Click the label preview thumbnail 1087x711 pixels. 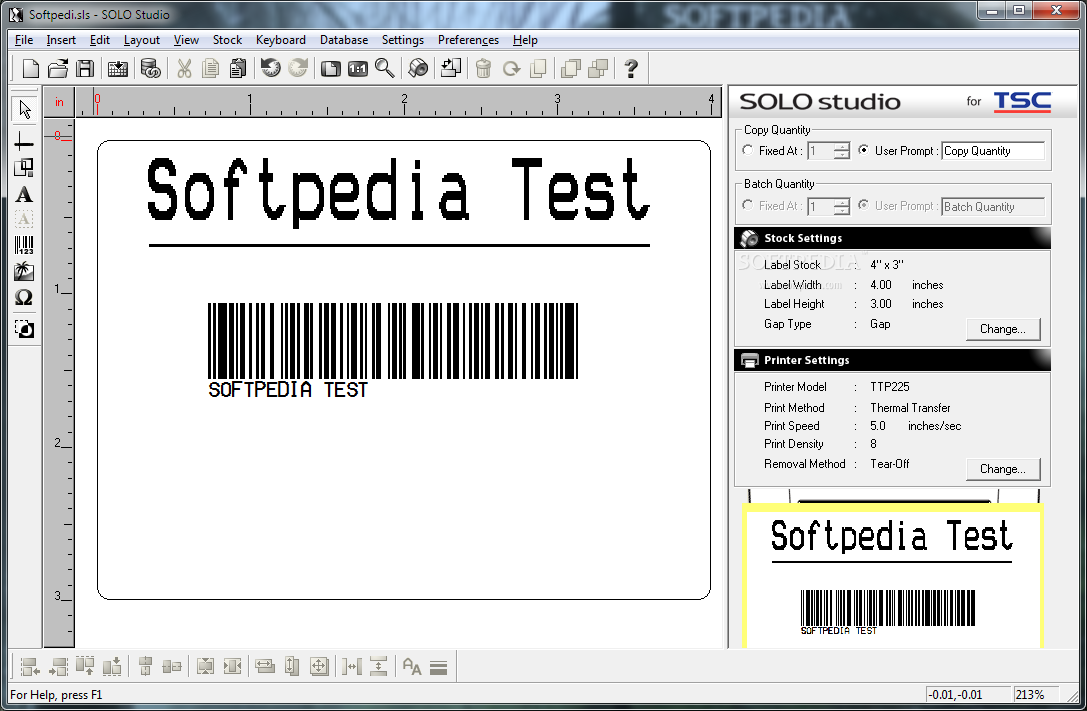[x=892, y=576]
